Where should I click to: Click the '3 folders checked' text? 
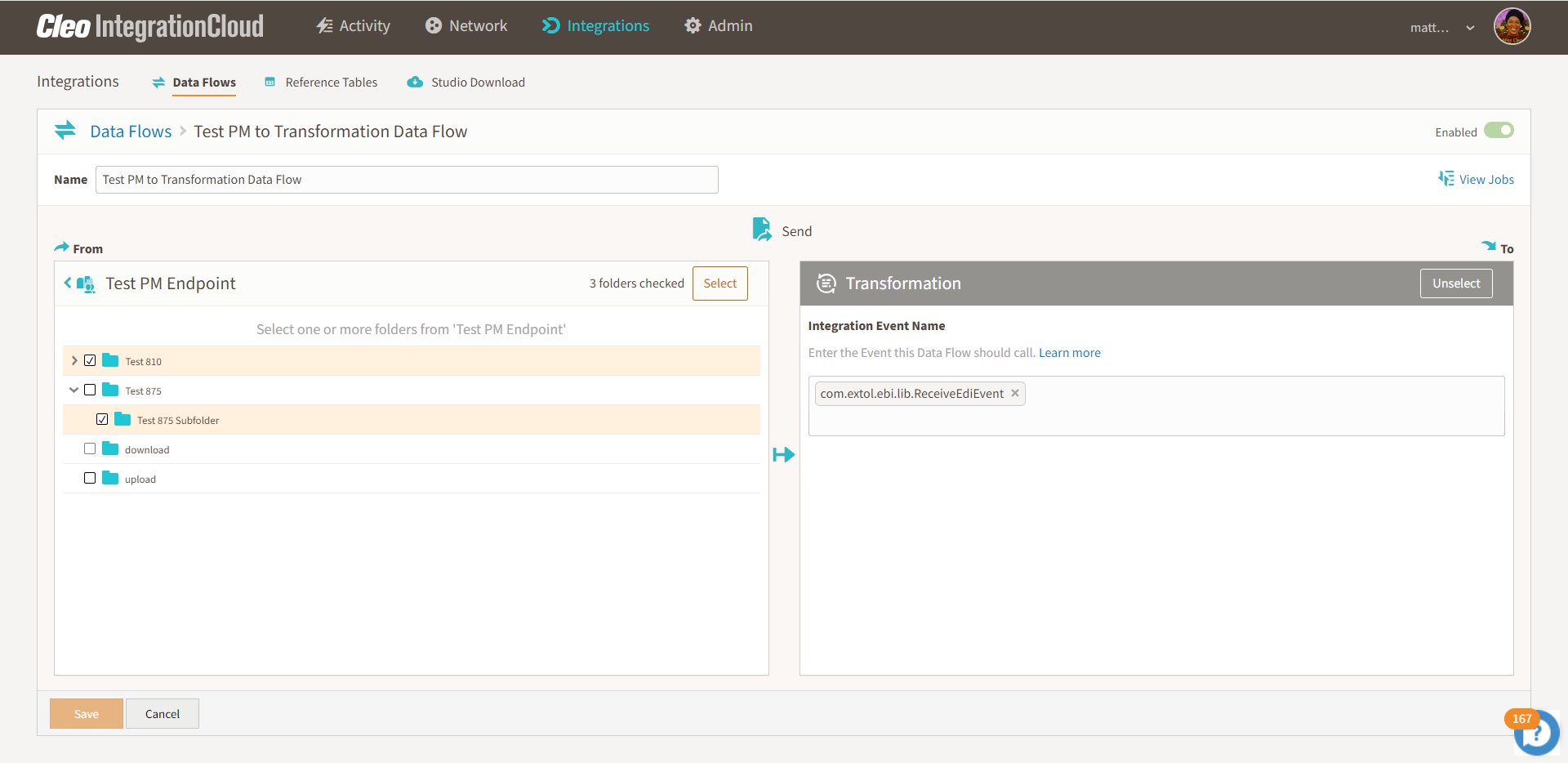(x=637, y=283)
